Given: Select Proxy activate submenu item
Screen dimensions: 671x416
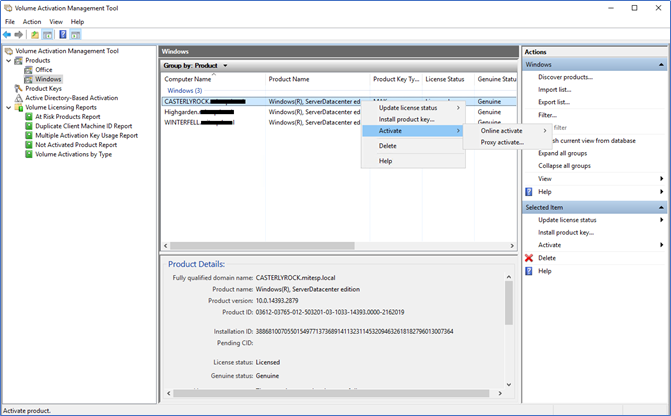Looking at the screenshot, I should click(507, 143).
